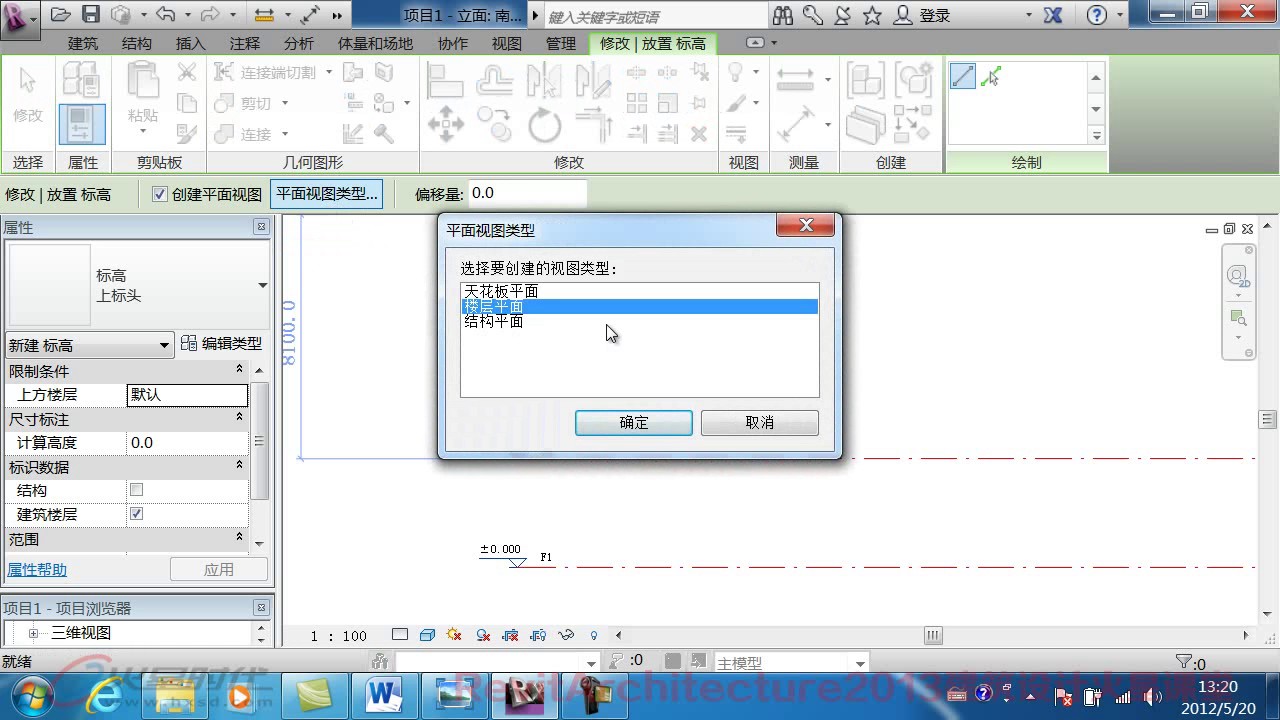This screenshot has width=1280, height=720.
Task: Click the horizontal scrollbar thumb of the view
Action: coord(933,635)
